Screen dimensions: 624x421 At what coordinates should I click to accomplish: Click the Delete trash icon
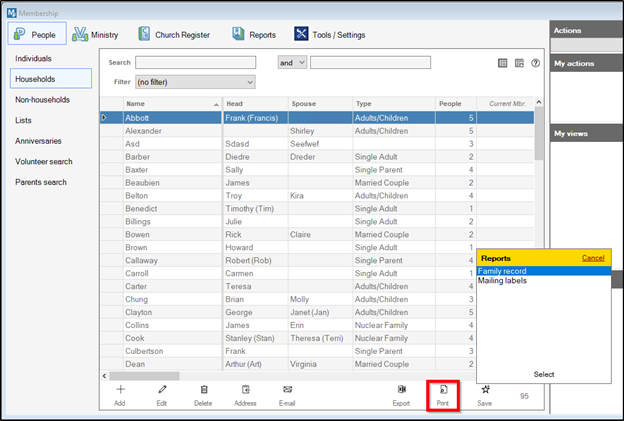coord(204,390)
